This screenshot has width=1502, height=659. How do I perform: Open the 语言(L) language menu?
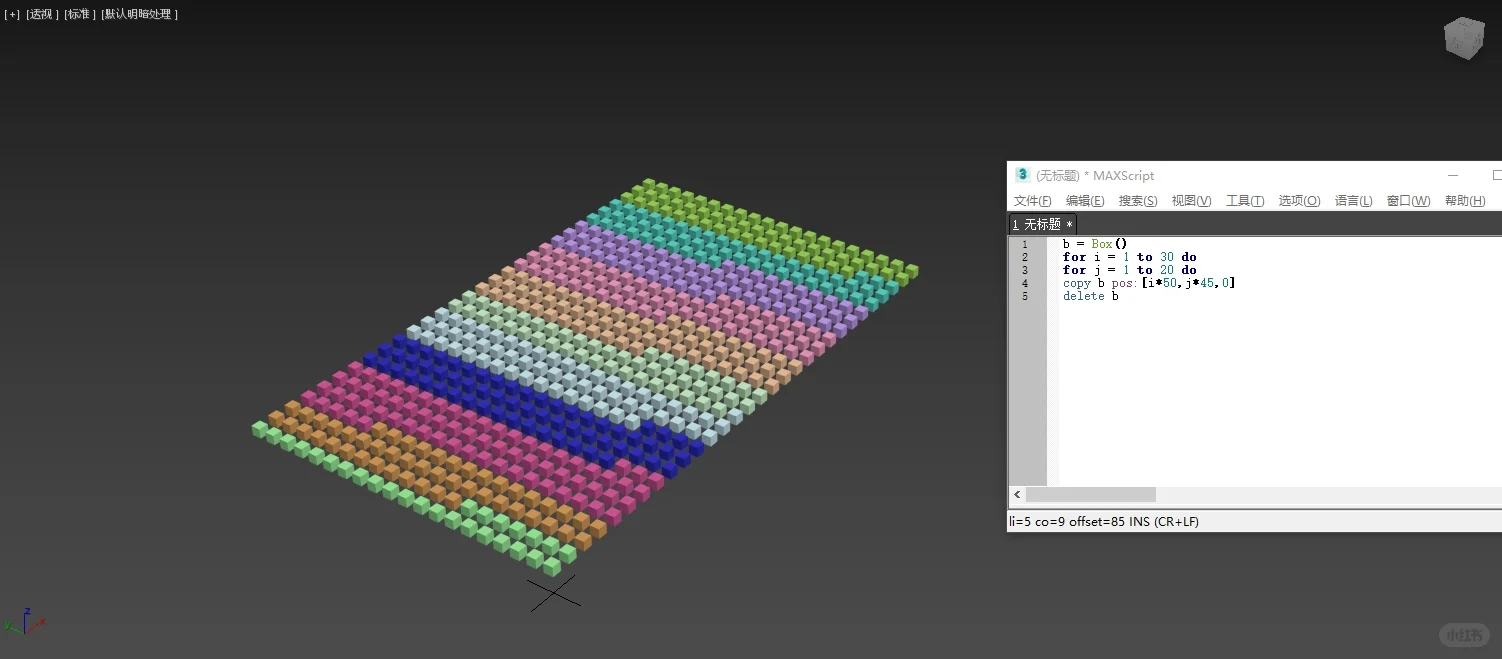[x=1353, y=200]
